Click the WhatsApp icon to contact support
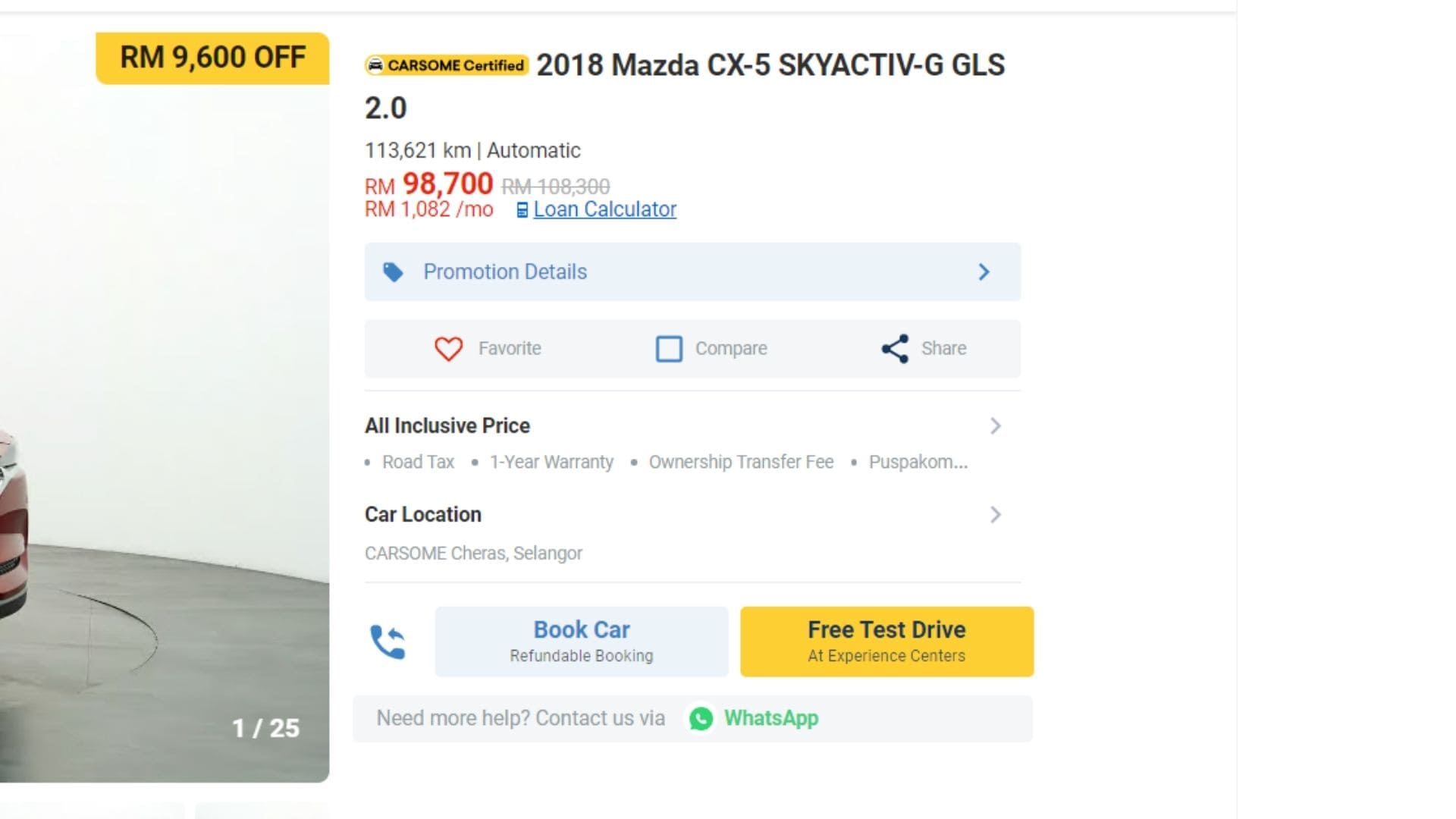1456x819 pixels. (701, 718)
